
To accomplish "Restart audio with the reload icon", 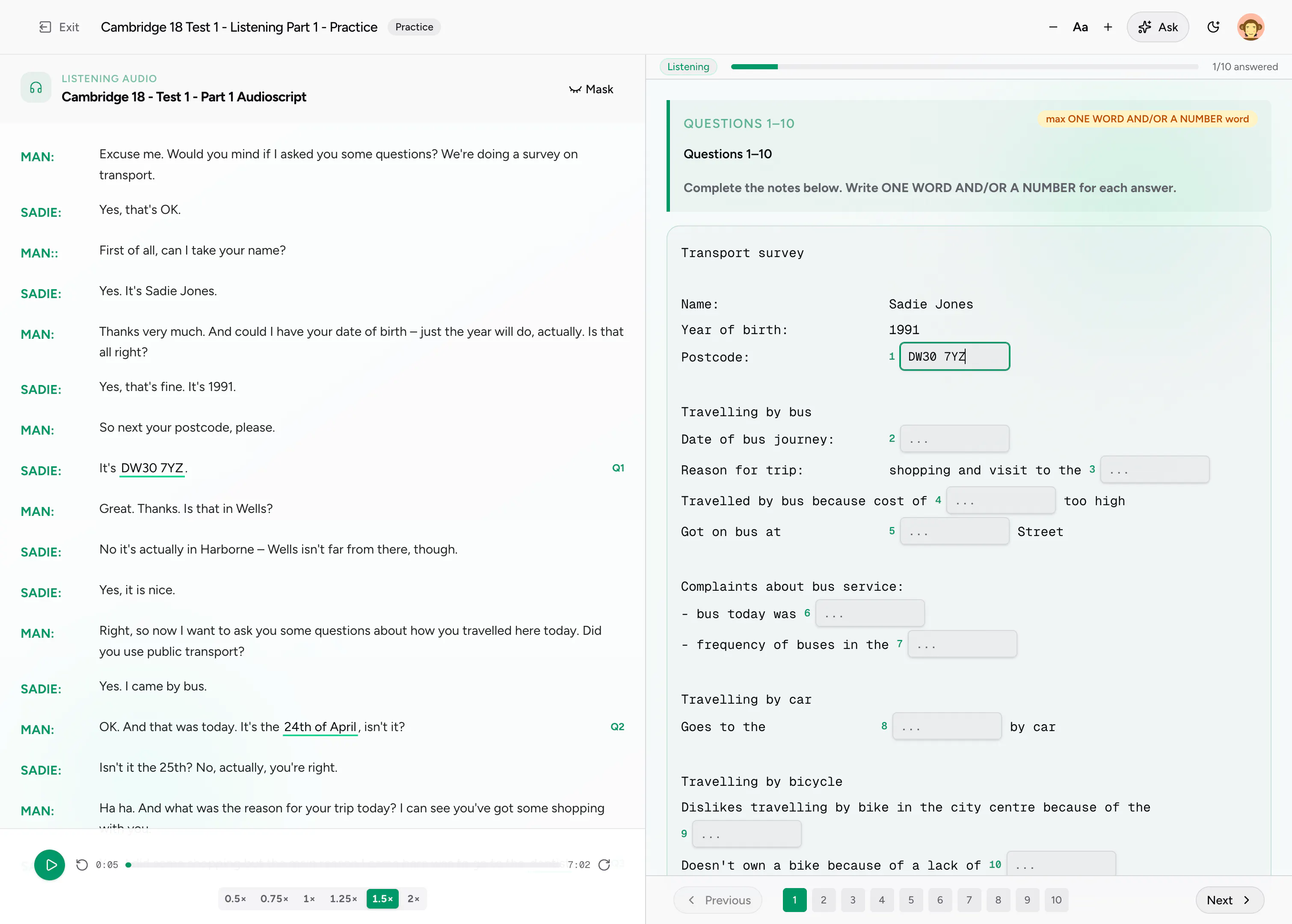I will 604,865.
